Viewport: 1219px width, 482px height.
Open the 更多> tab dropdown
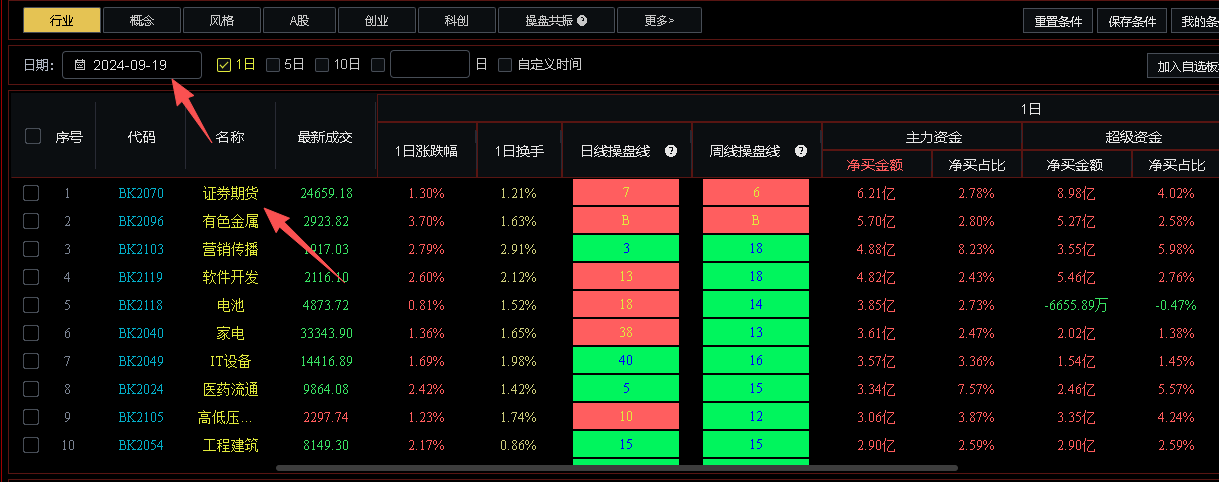pyautogui.click(x=658, y=20)
